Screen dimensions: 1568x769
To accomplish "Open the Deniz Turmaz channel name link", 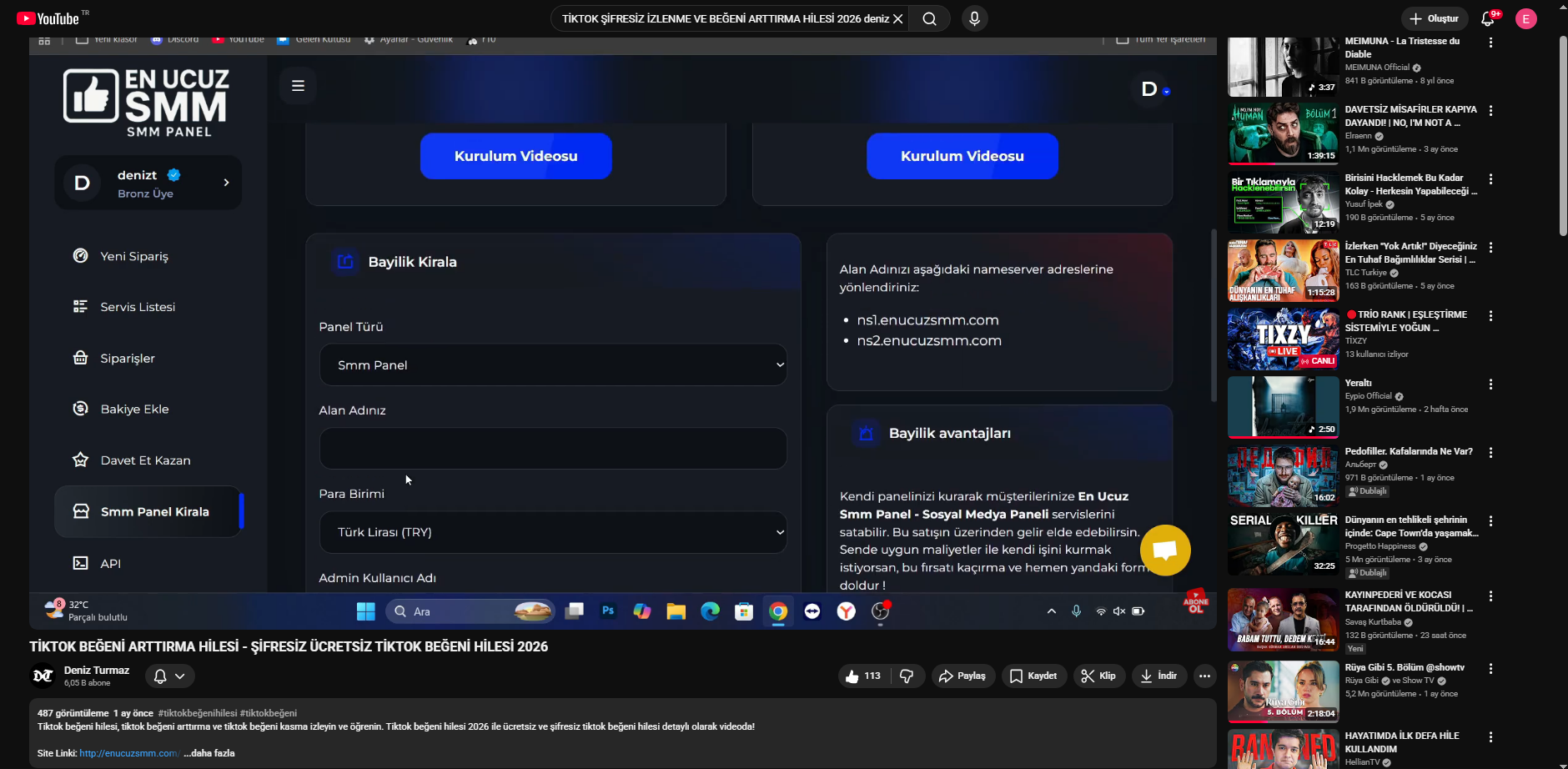I will point(97,670).
